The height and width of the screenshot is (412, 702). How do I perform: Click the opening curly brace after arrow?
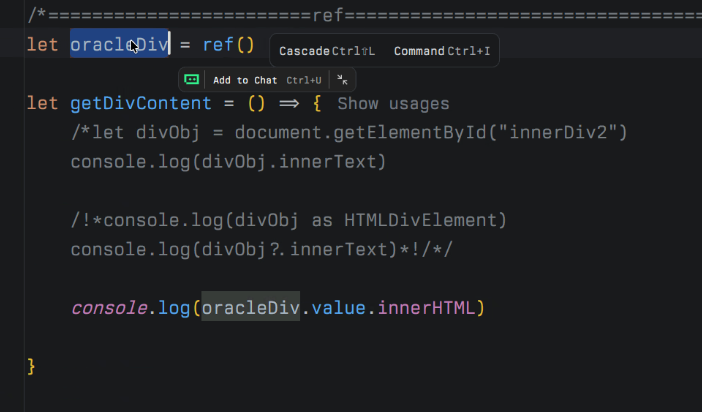click(317, 103)
